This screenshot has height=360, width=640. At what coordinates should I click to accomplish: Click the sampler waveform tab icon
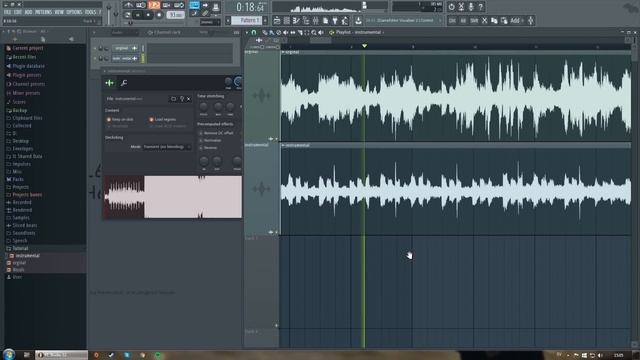[x=109, y=83]
